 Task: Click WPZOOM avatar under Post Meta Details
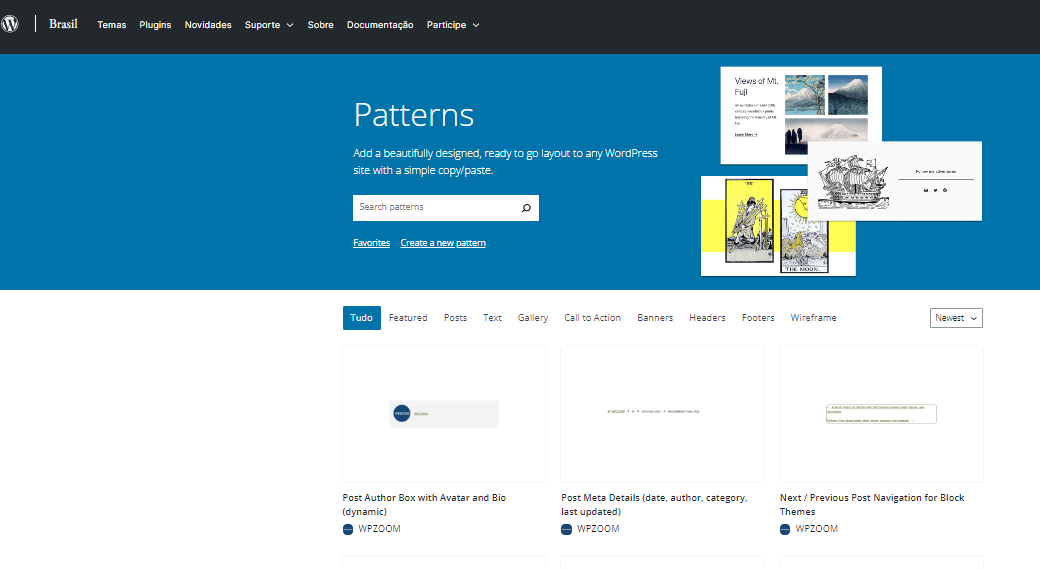pos(566,529)
